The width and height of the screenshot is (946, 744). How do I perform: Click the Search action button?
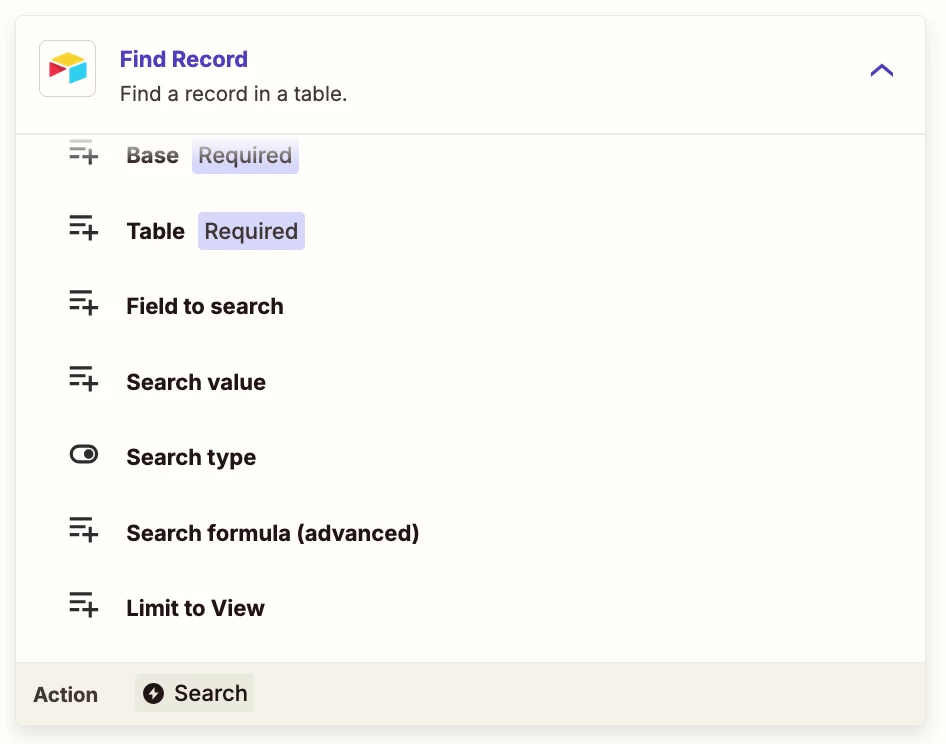(194, 693)
